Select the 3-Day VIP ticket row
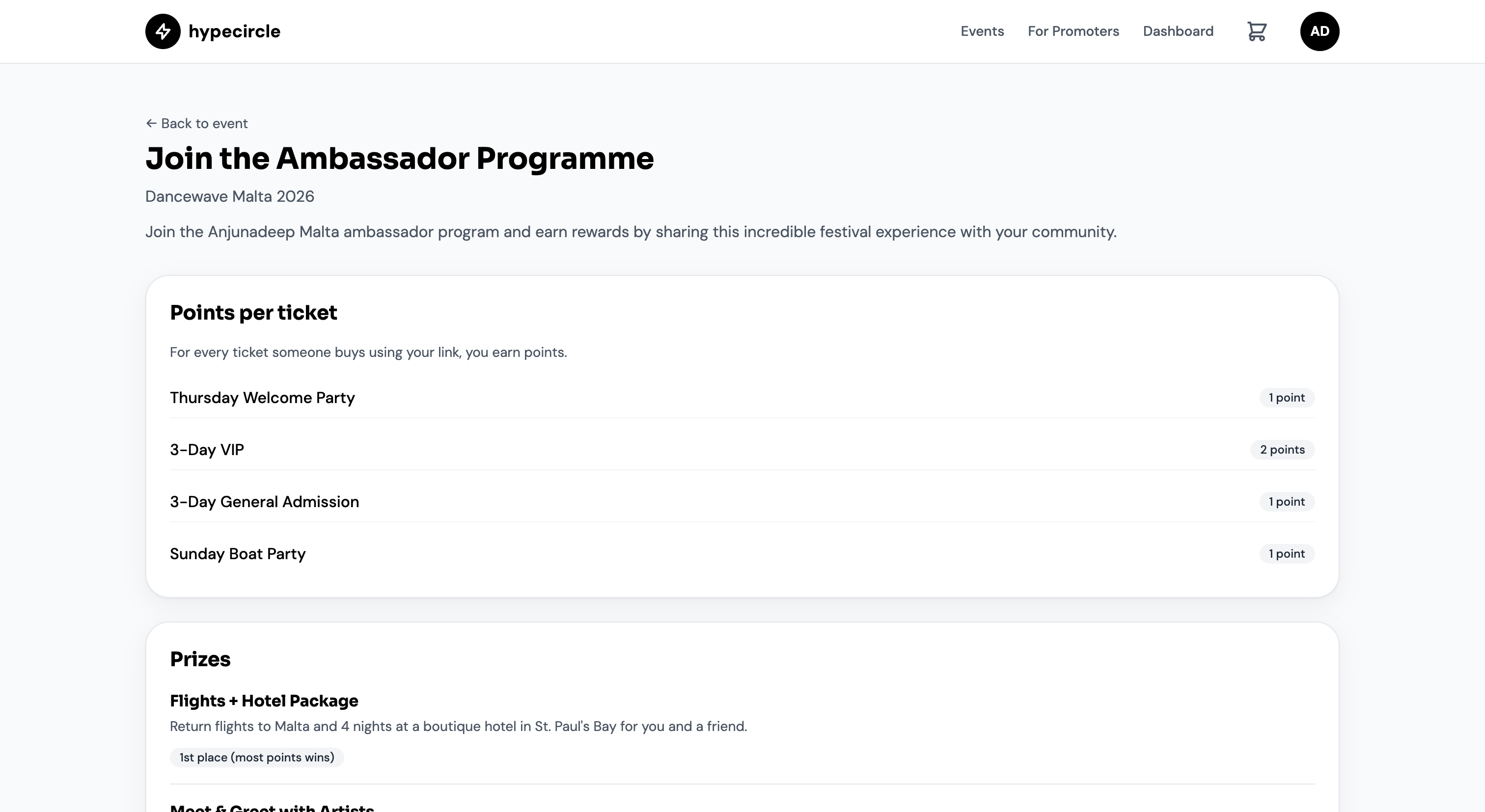1485x812 pixels. pos(742,450)
